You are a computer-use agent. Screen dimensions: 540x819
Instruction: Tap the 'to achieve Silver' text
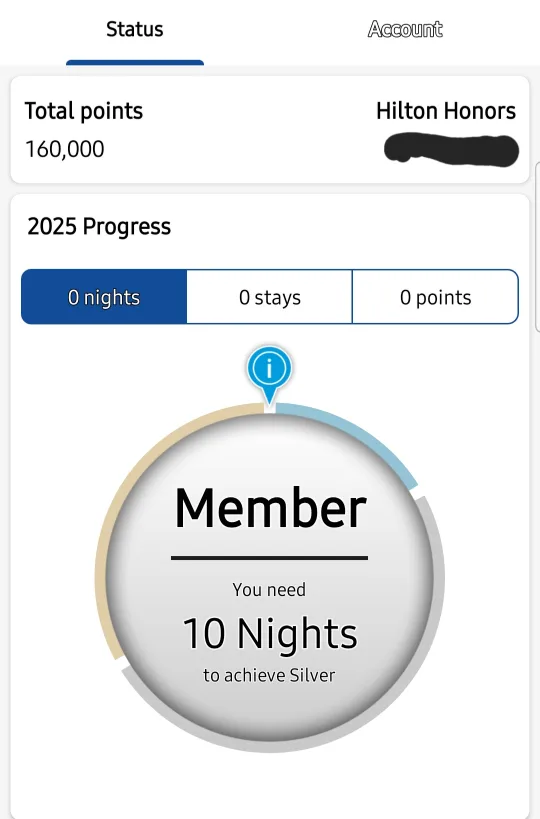point(269,675)
